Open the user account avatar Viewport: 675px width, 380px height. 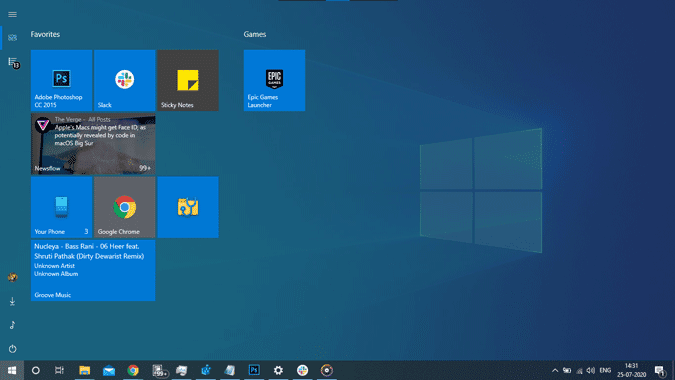(x=12, y=278)
